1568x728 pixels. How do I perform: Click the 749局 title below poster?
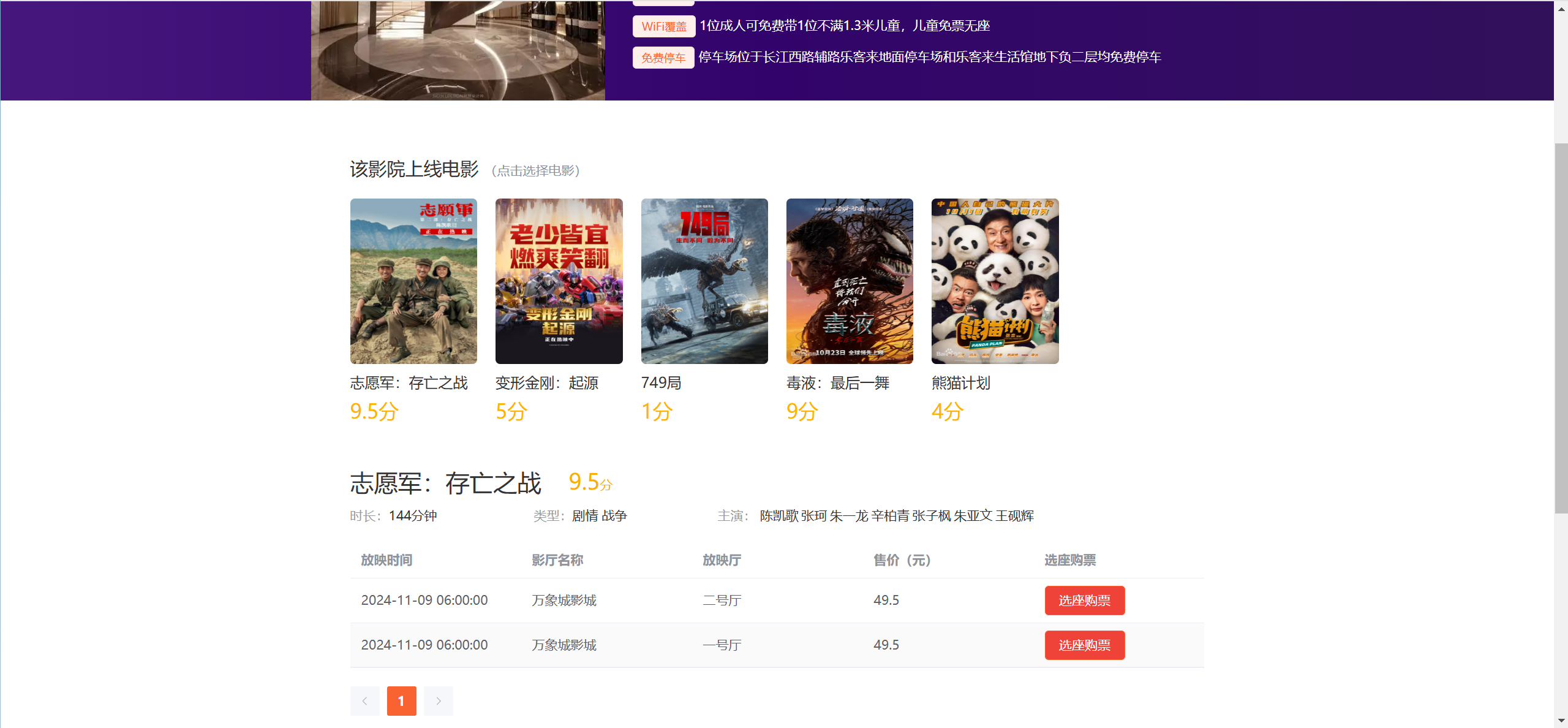point(661,383)
